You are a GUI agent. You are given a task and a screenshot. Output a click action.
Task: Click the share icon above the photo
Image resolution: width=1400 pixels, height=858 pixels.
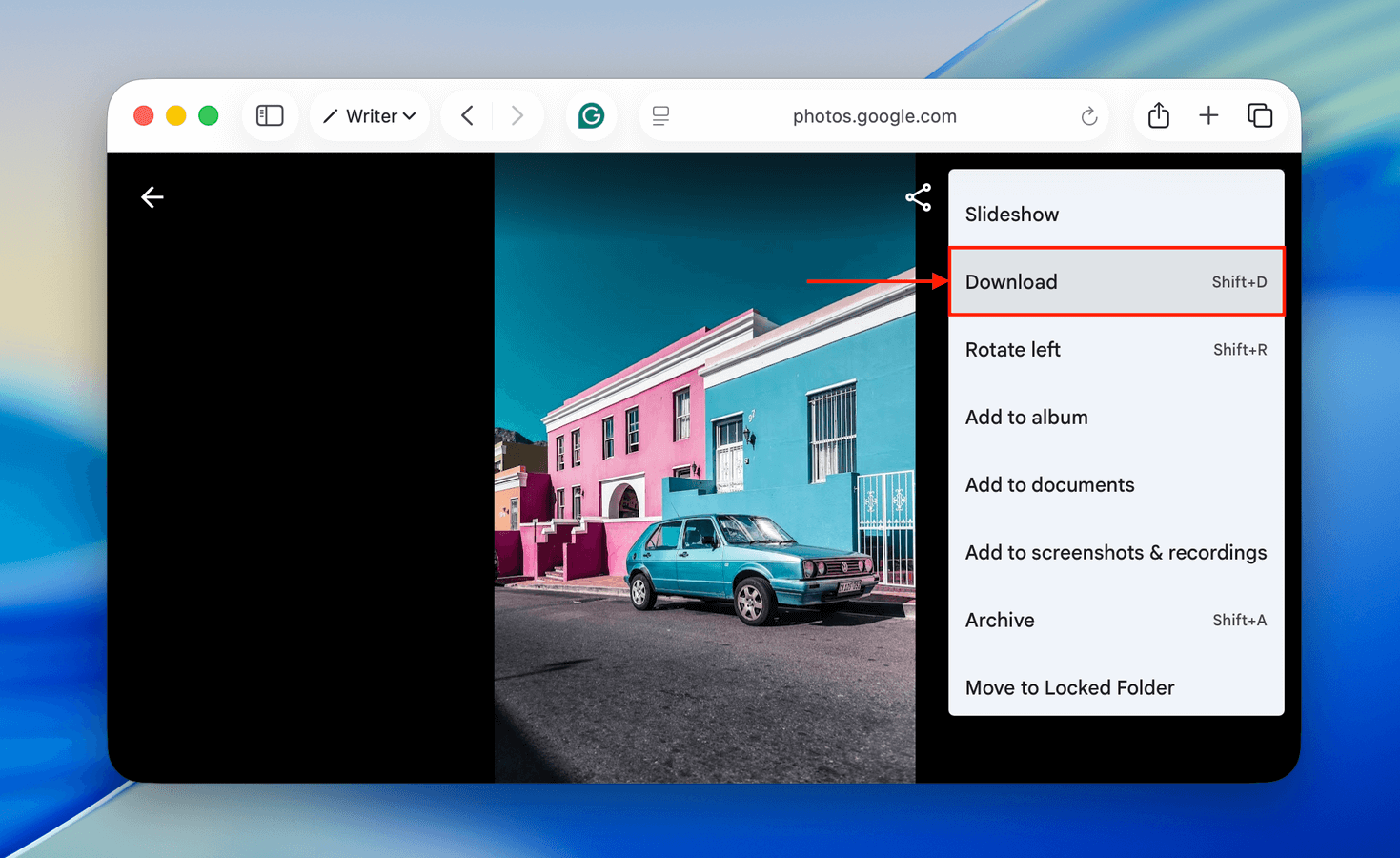(918, 197)
